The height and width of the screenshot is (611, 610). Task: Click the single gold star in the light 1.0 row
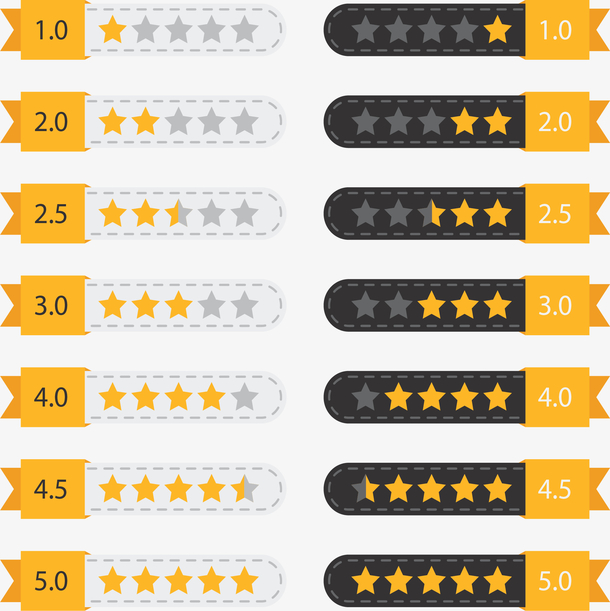(x=113, y=30)
